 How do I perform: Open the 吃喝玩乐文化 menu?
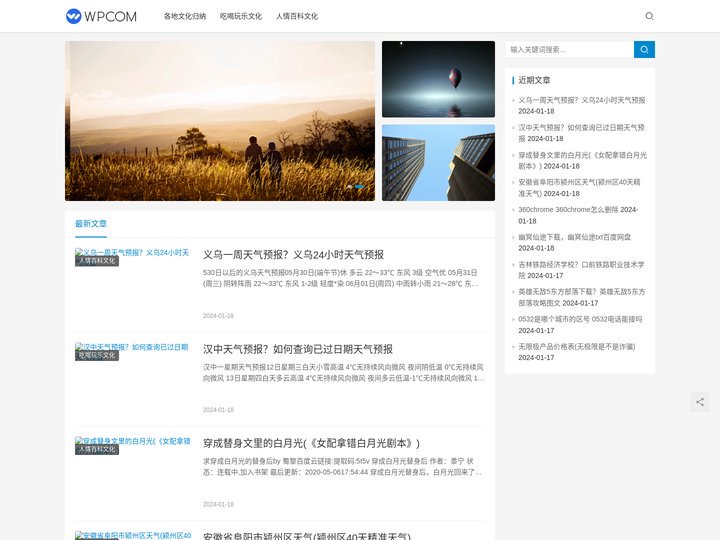(x=241, y=16)
